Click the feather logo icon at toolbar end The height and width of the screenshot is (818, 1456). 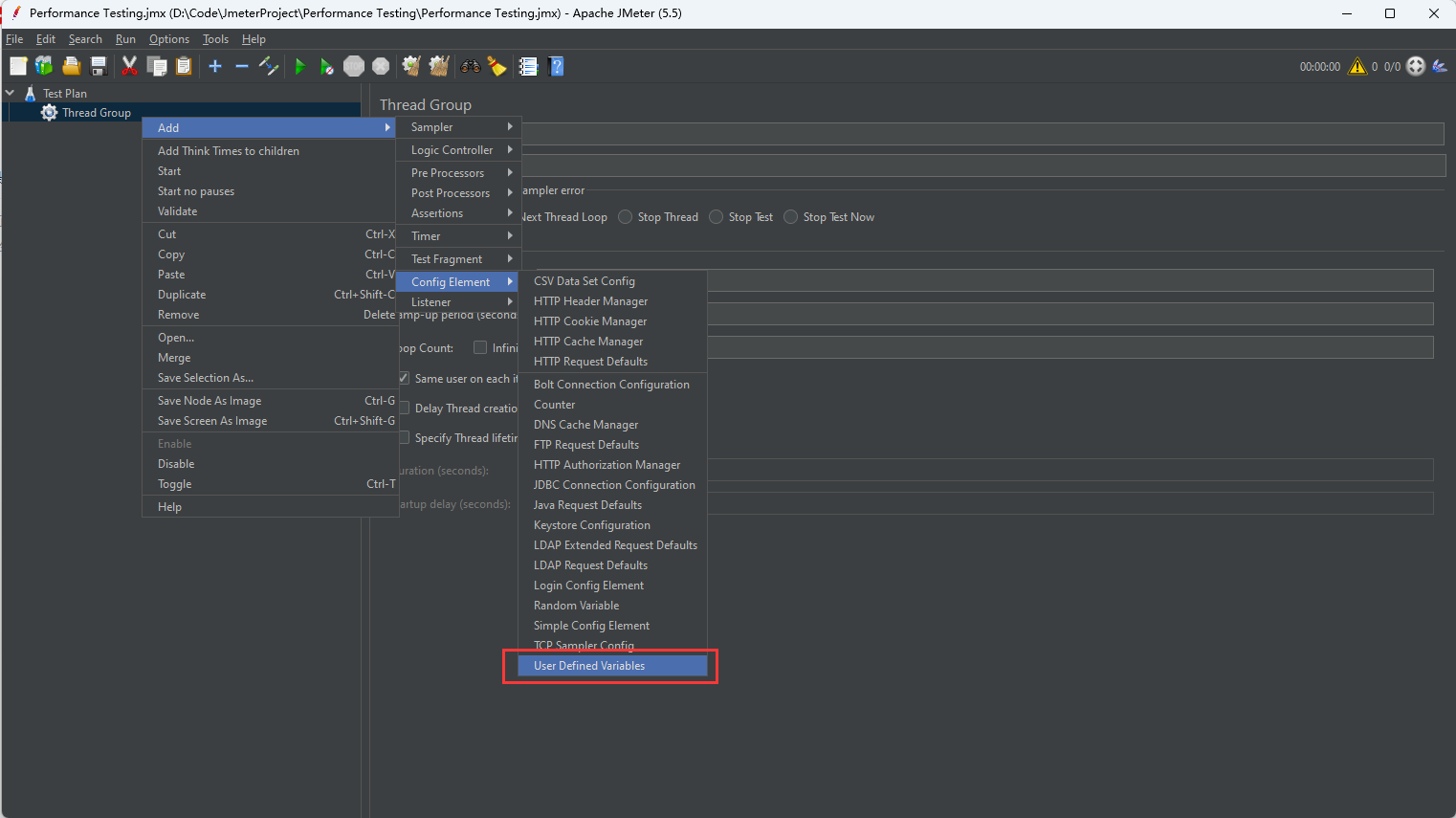(1440, 66)
